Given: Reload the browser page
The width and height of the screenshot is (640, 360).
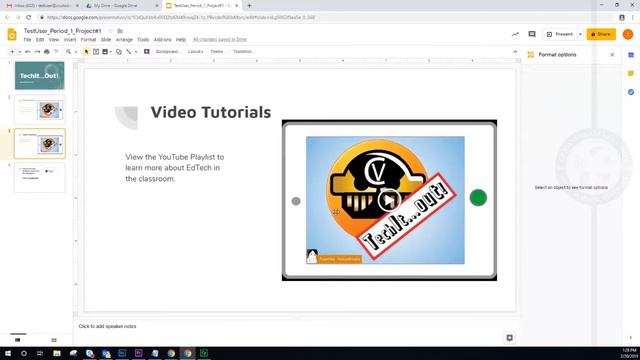Looking at the screenshot, I should pos(29,18).
